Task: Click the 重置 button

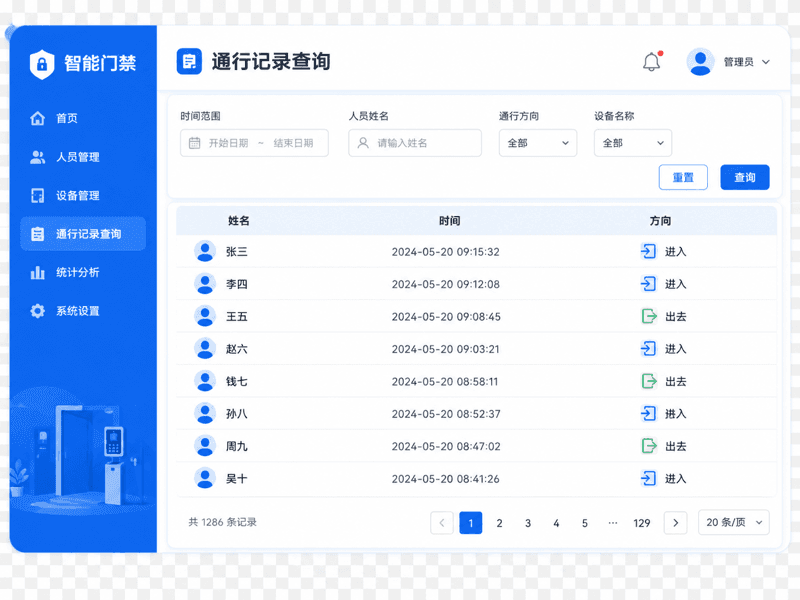Action: 683,177
